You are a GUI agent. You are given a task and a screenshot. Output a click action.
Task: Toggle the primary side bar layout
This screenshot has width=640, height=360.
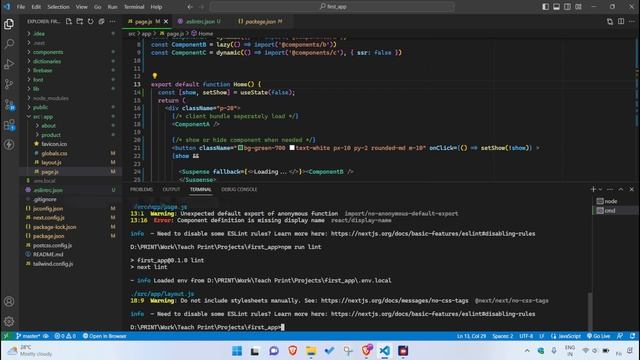coord(546,7)
